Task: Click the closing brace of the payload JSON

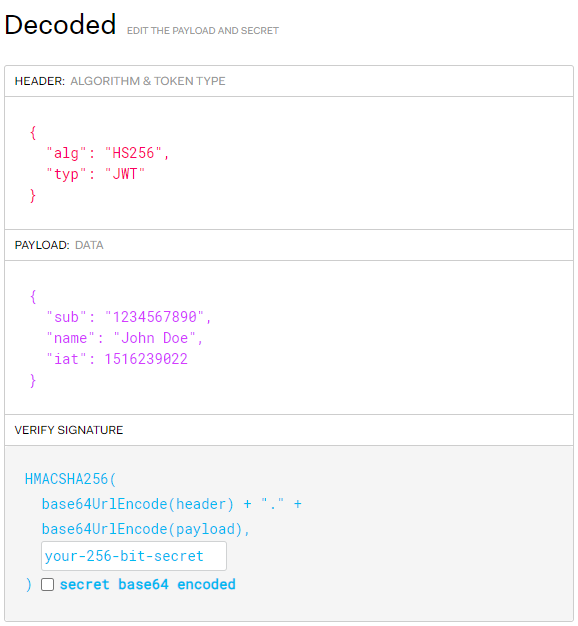Action: coord(33,380)
